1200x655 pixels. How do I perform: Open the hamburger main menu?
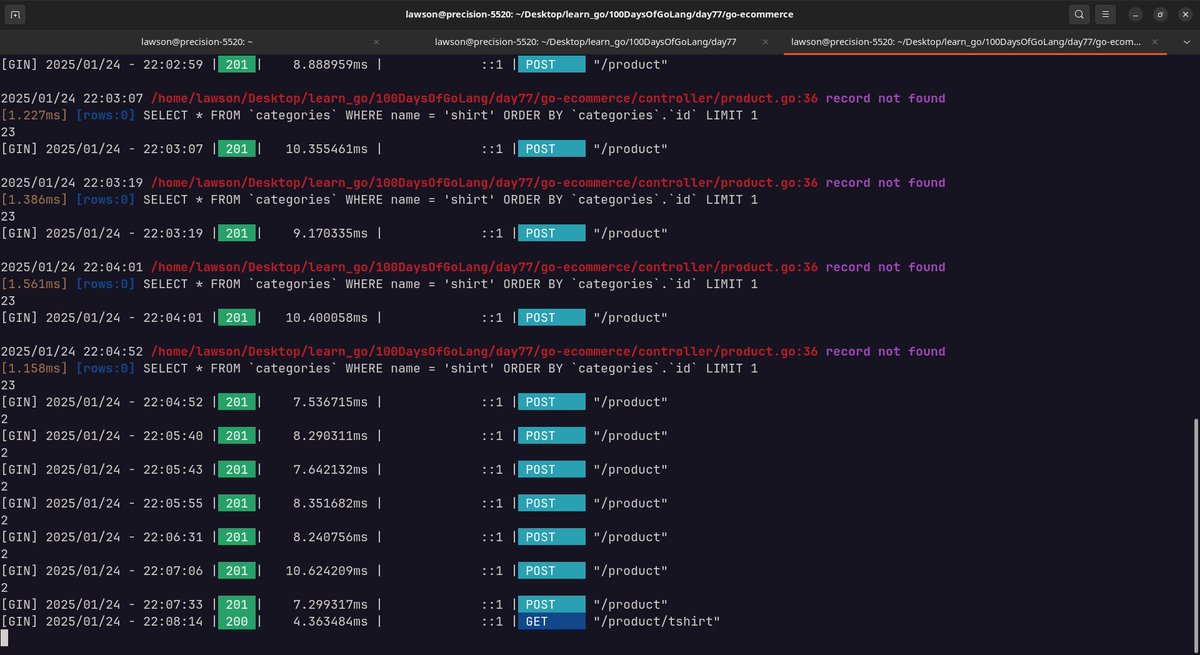point(1105,14)
